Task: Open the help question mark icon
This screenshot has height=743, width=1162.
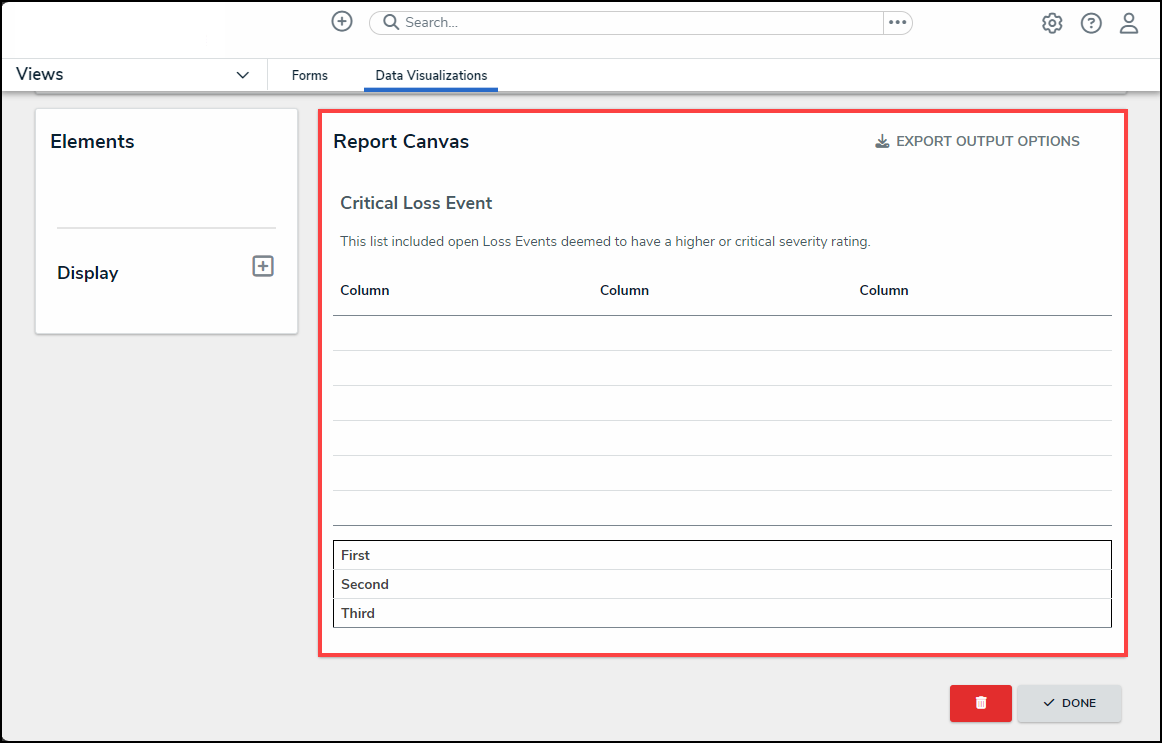Action: point(1091,23)
